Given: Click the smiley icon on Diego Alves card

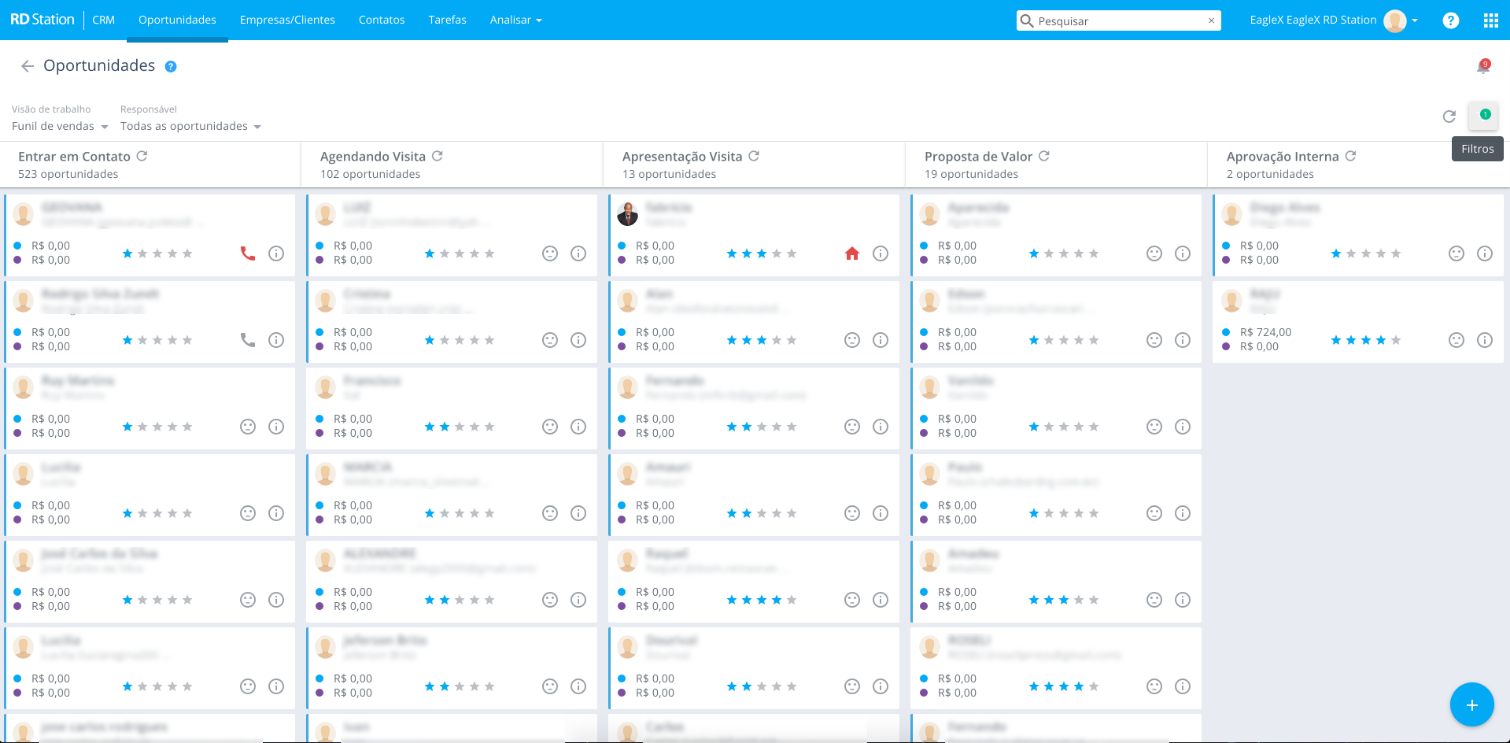Looking at the screenshot, I should tap(1457, 253).
